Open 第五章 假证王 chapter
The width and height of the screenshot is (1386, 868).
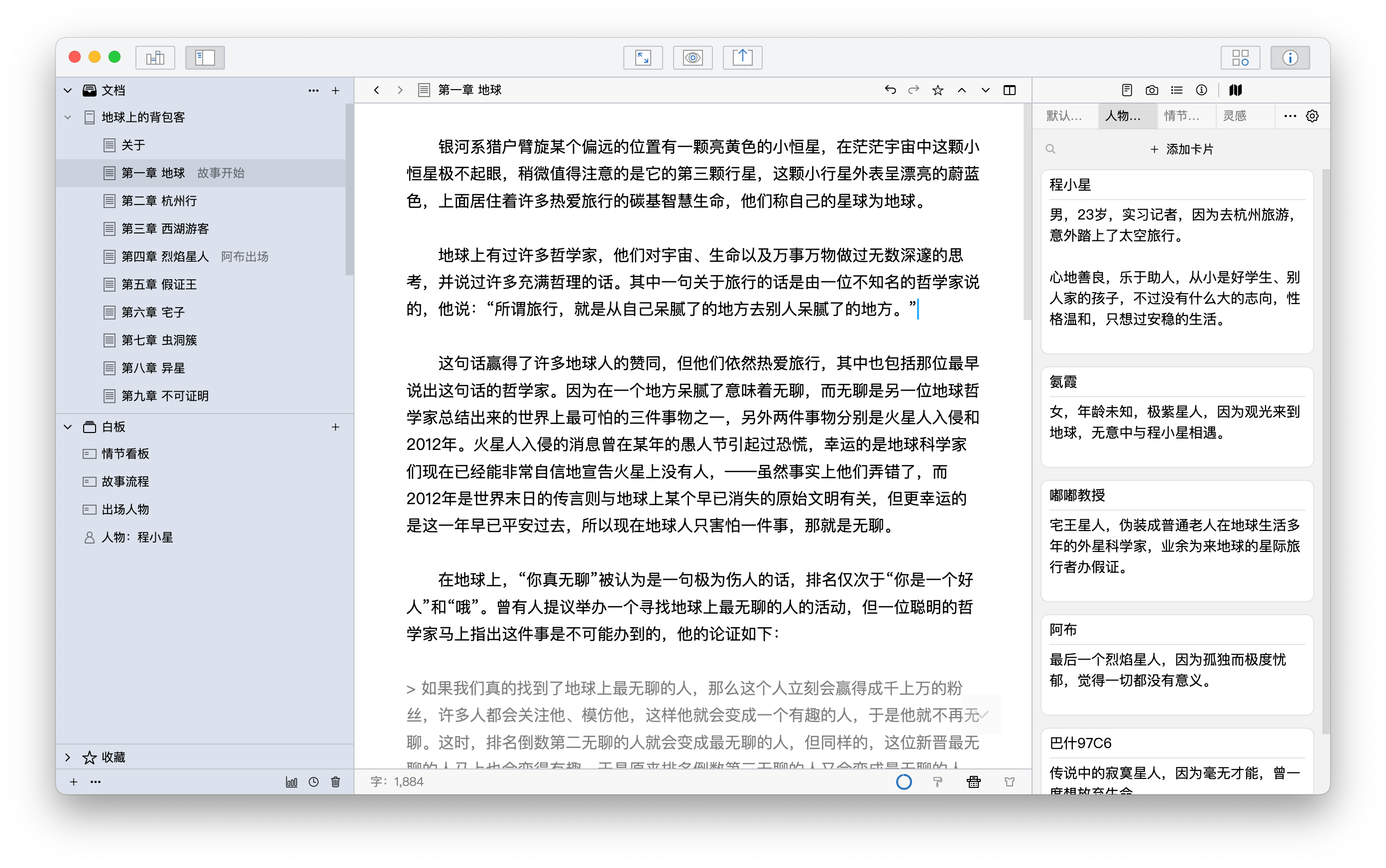pyautogui.click(x=159, y=284)
